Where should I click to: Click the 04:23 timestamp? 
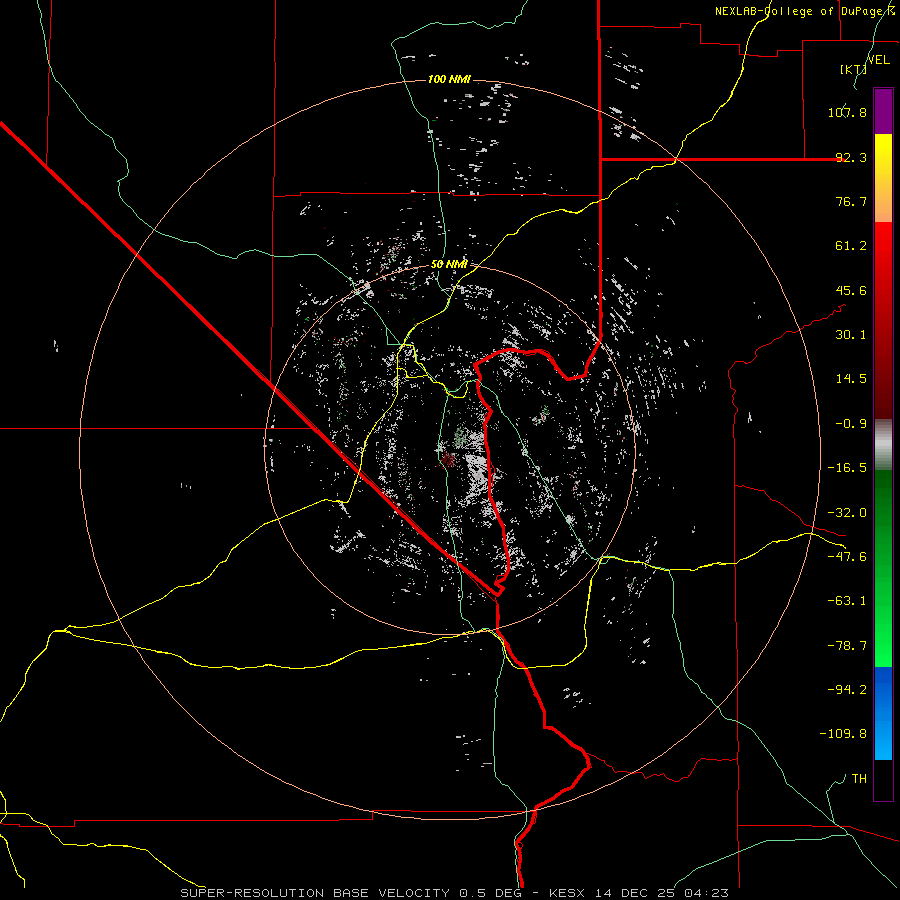[x=707, y=893]
